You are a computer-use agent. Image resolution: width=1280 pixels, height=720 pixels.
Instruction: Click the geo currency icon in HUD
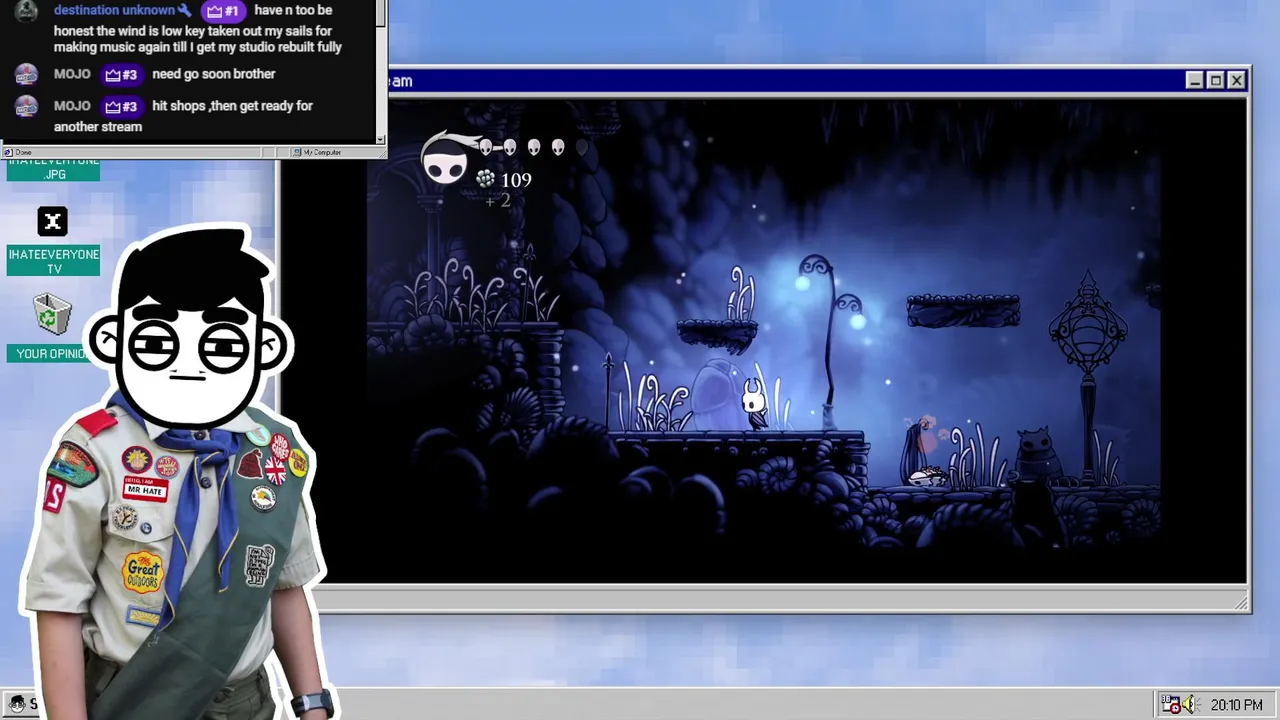[x=485, y=178]
